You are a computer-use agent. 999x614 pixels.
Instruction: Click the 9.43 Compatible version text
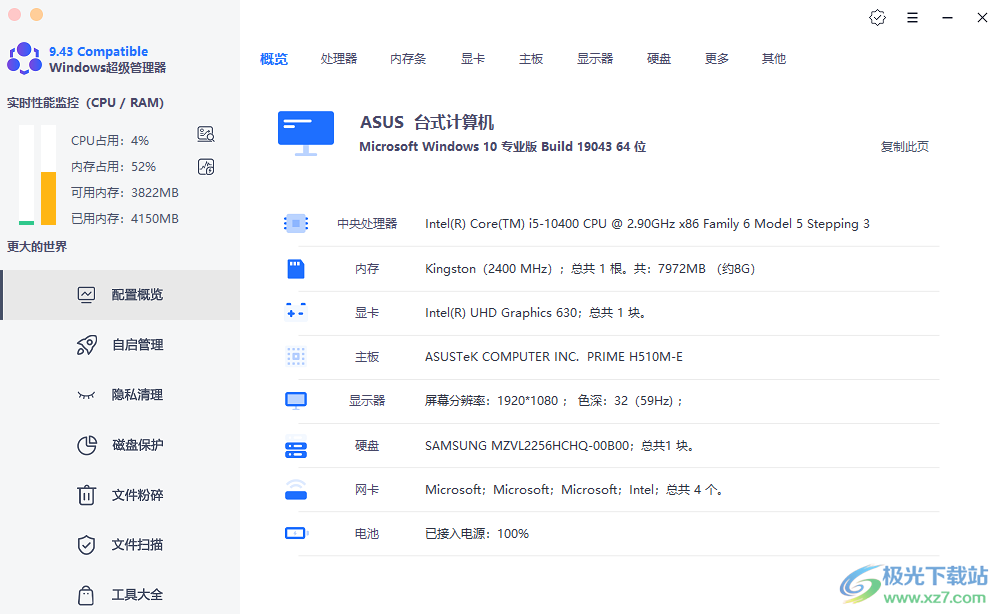coord(99,51)
